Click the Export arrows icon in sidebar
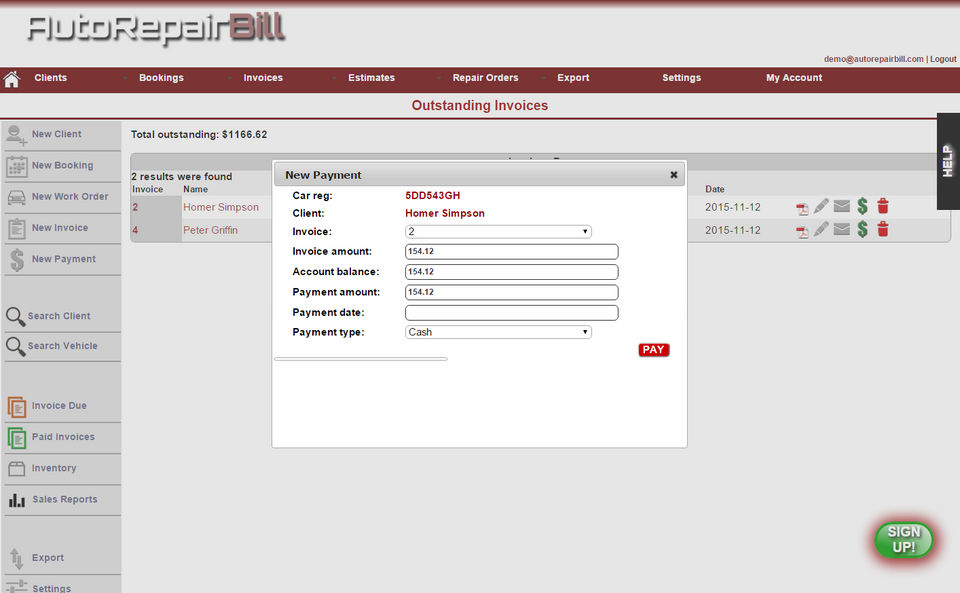Screen dimensions: 960x593 17,558
